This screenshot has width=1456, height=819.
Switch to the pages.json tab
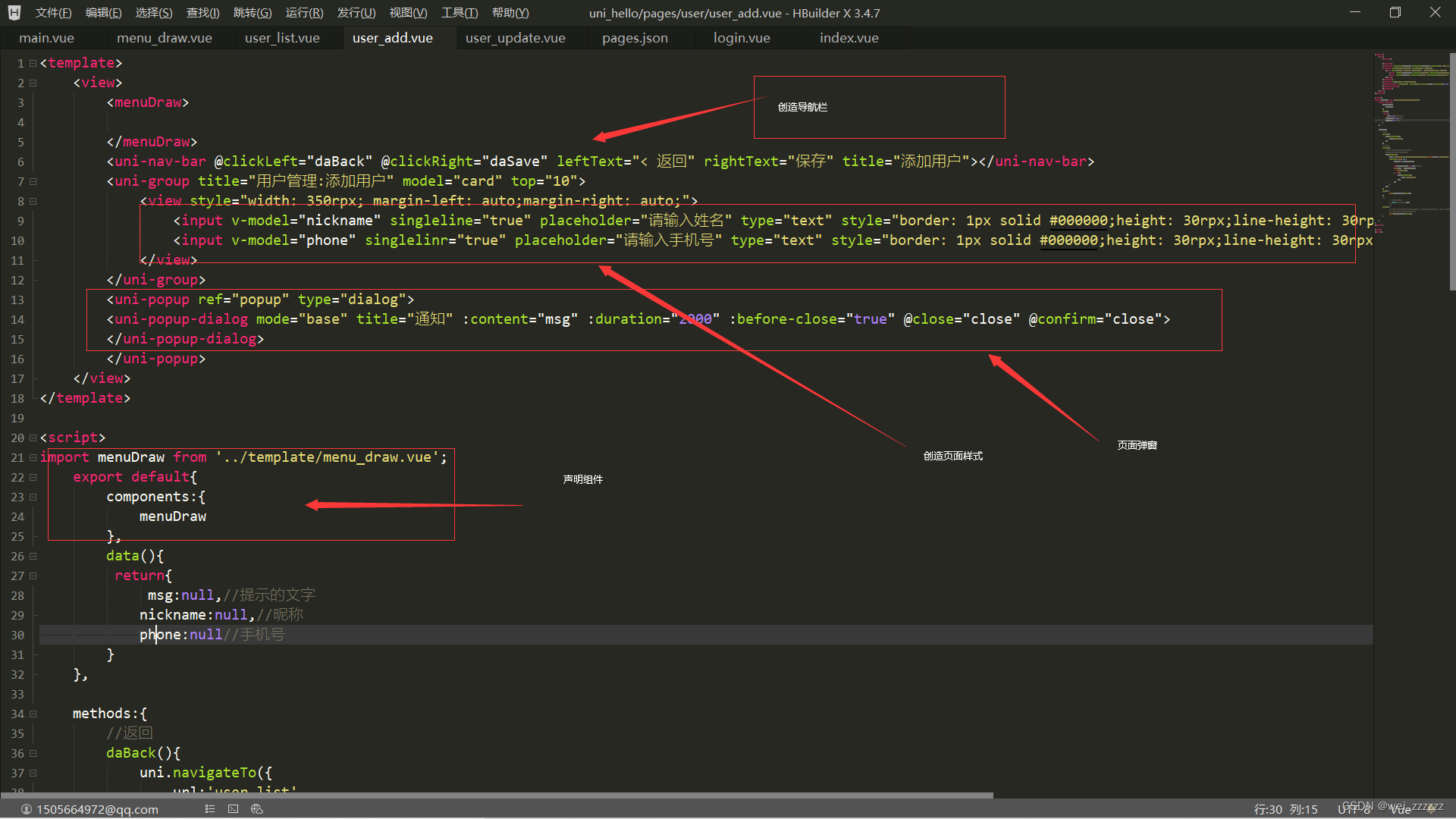(635, 38)
